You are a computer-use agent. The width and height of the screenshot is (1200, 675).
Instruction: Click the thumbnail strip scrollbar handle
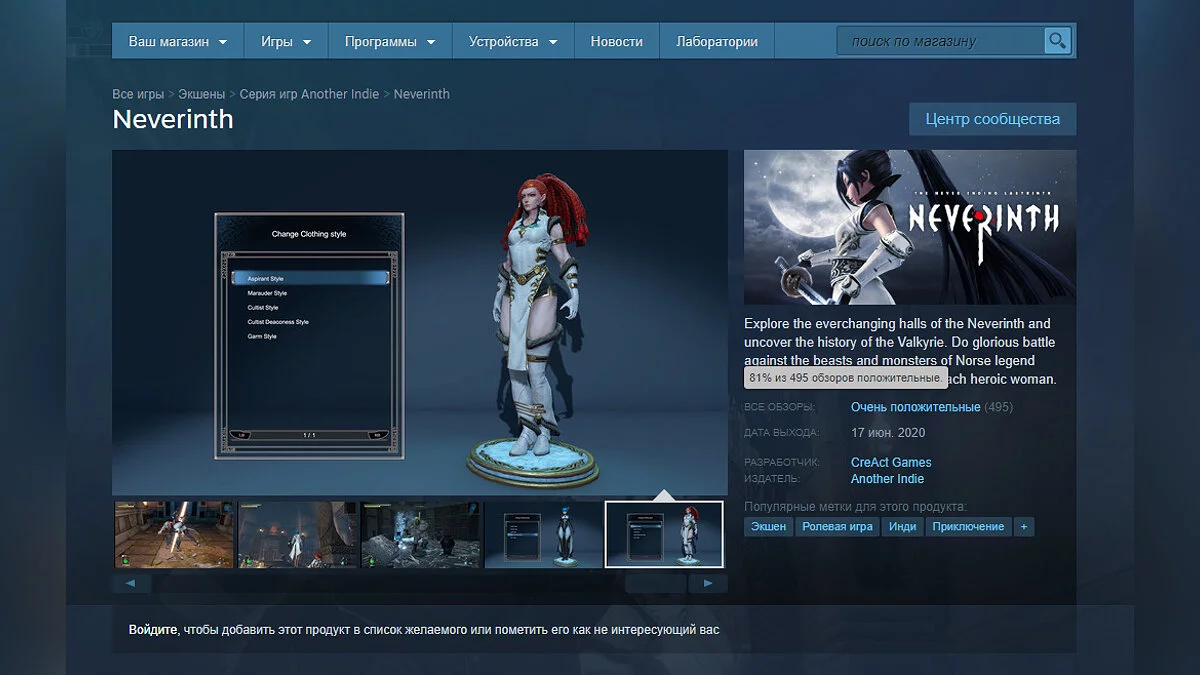656,583
